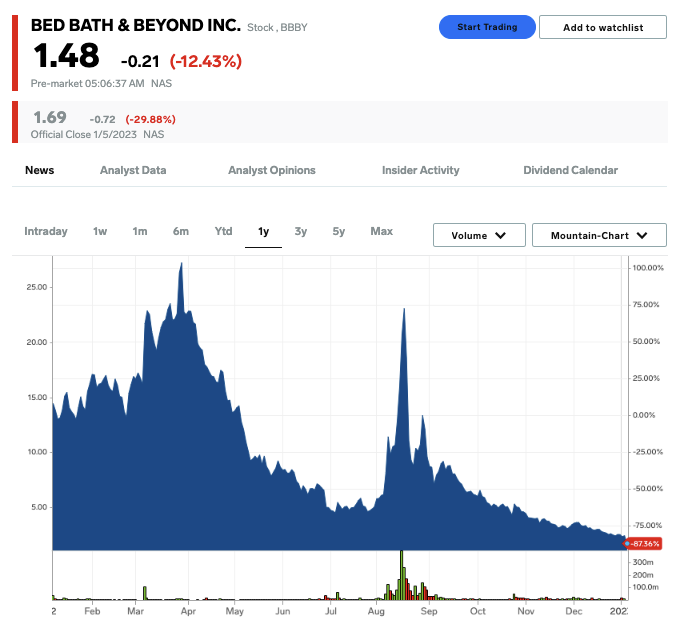Click the chevron in Mountain-Chart dropdown
Image resolution: width=682 pixels, height=631 pixels.
click(642, 235)
